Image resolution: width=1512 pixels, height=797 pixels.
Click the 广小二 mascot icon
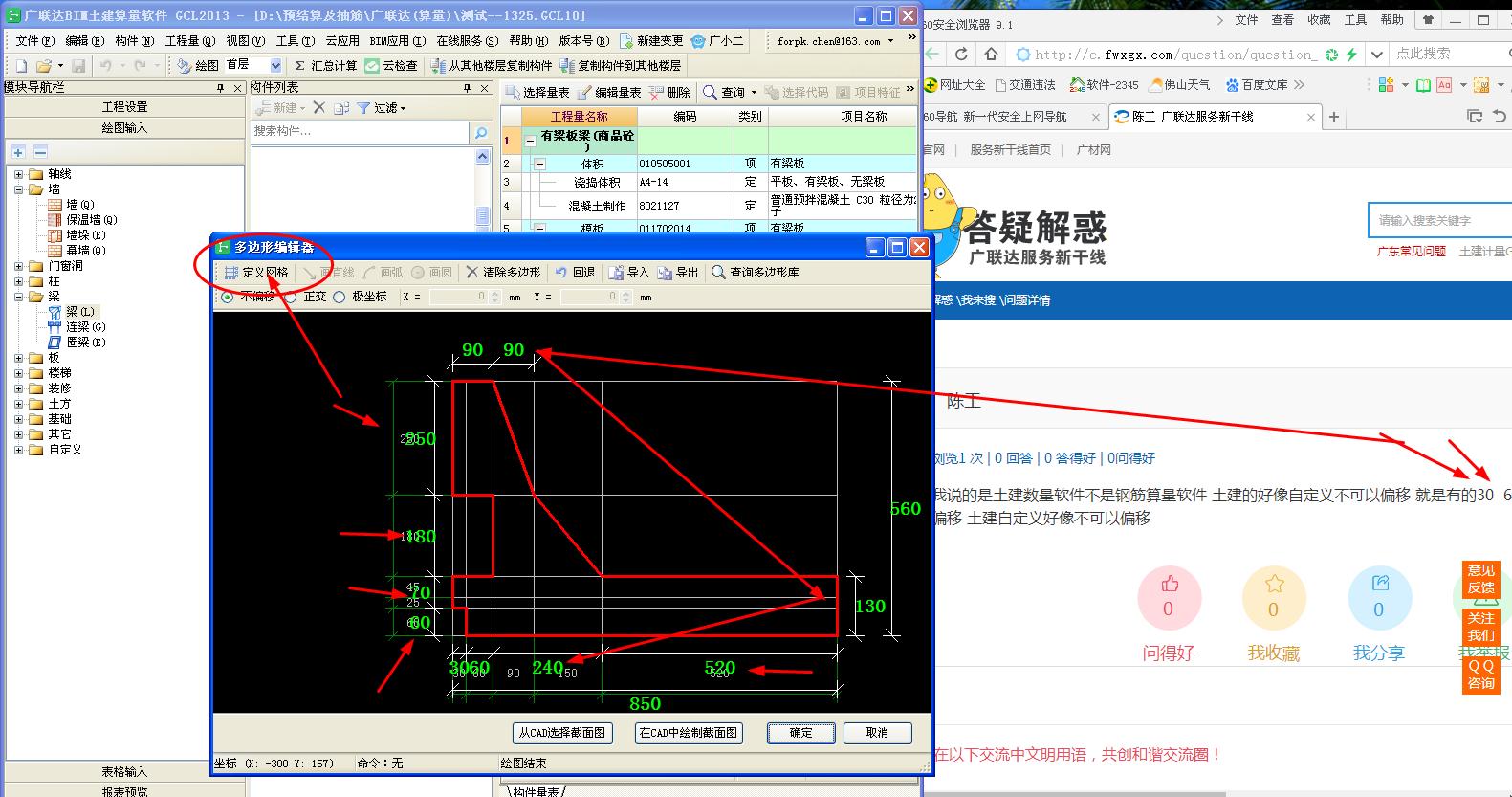698,41
